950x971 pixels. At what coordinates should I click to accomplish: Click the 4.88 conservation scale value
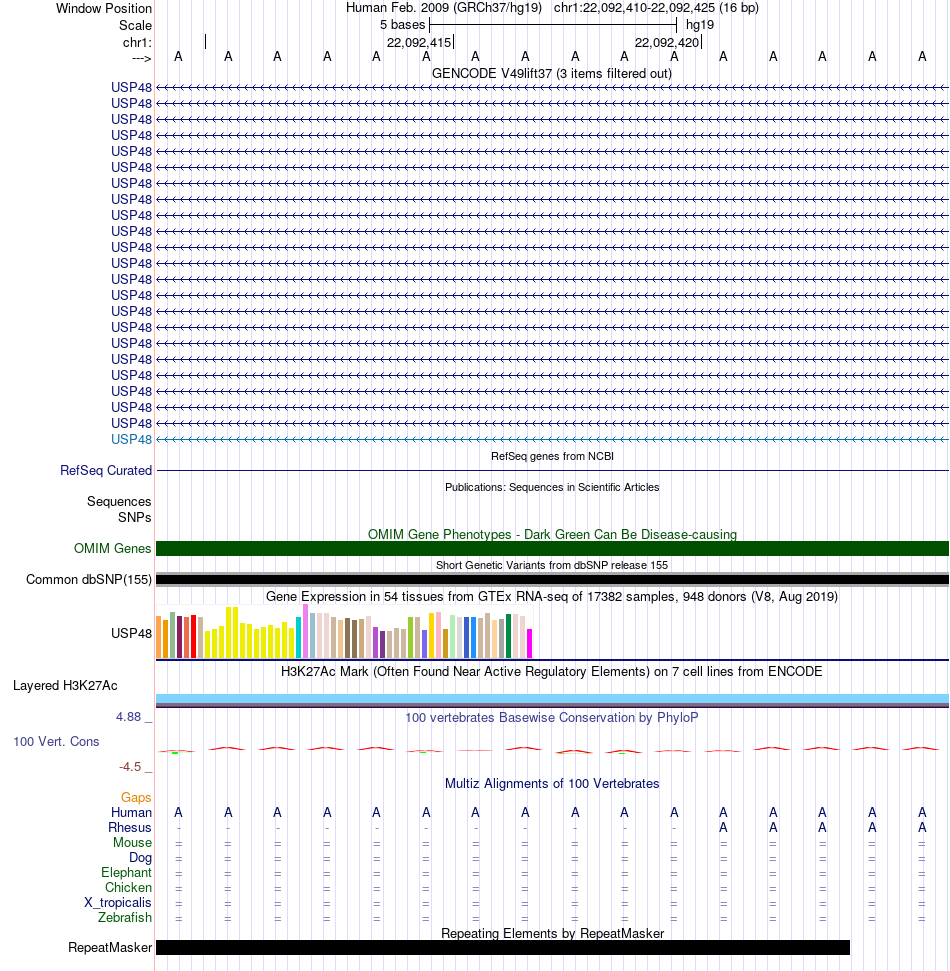(x=128, y=717)
